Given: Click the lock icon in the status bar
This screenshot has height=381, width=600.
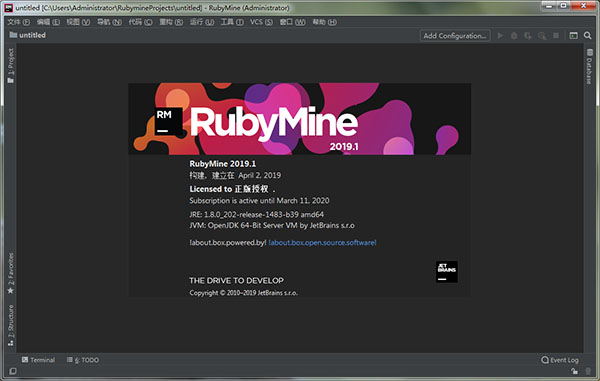Looking at the screenshot, I should pyautogui.click(x=574, y=371).
